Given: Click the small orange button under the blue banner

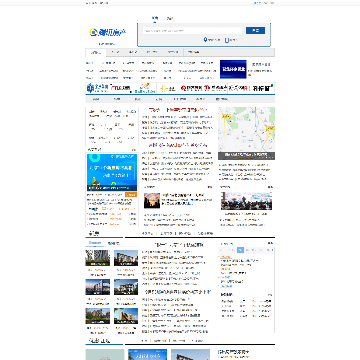Looking at the screenshot, I should pos(131,195).
